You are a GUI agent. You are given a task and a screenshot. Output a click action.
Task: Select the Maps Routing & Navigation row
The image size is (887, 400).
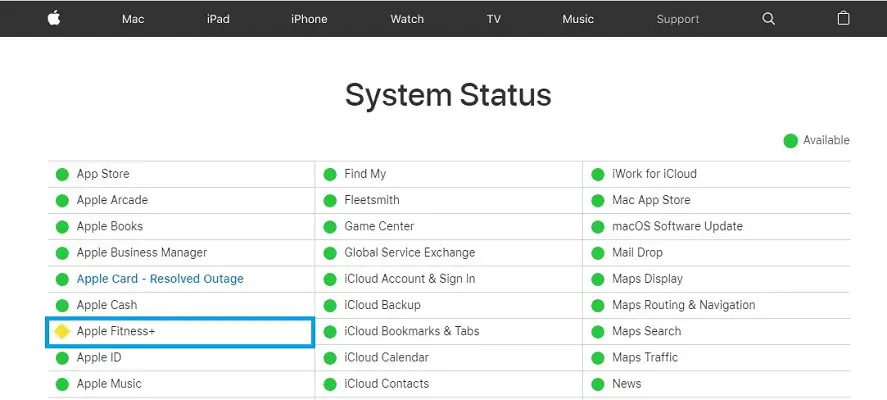[683, 305]
